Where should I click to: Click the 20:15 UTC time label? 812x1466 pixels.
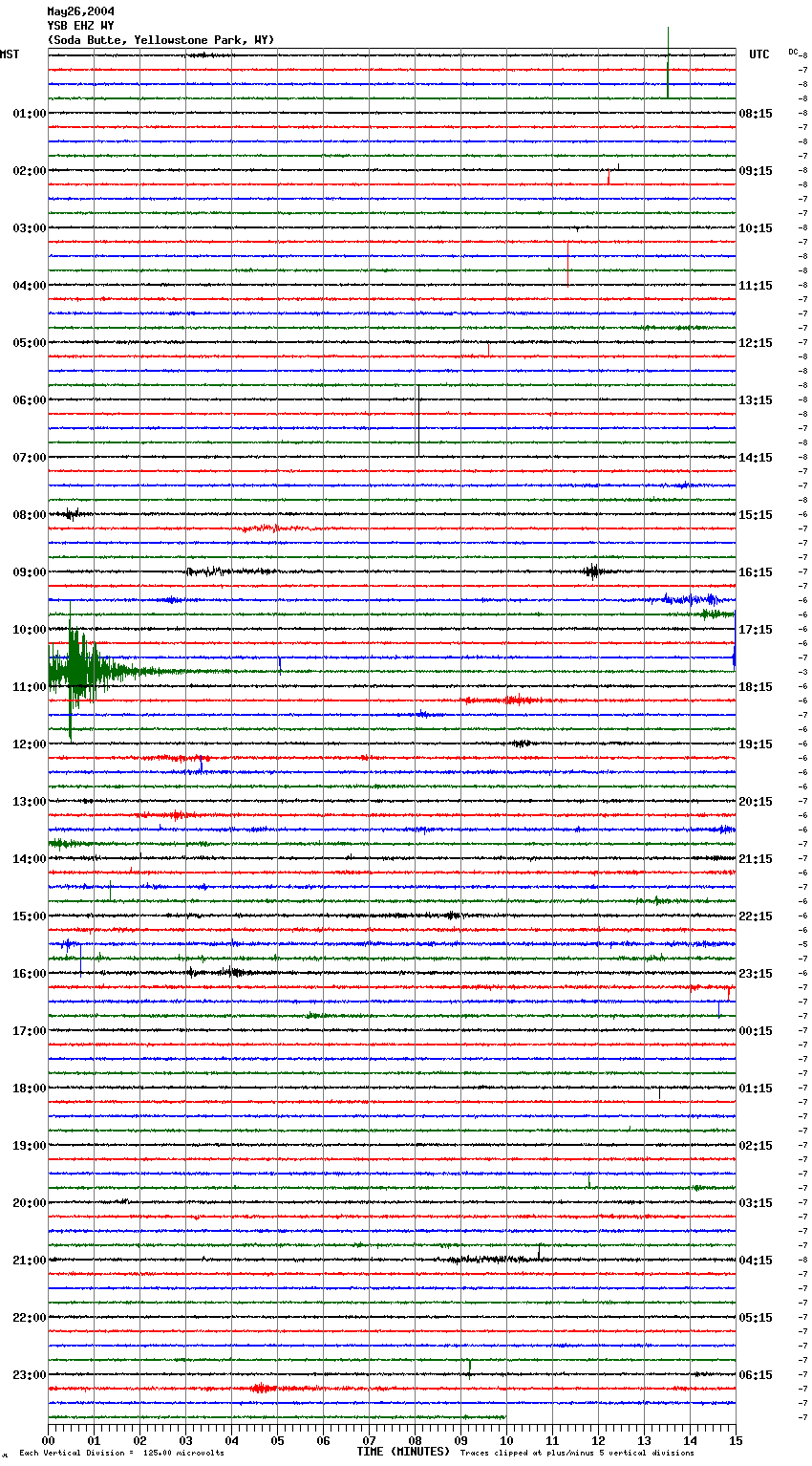point(756,802)
